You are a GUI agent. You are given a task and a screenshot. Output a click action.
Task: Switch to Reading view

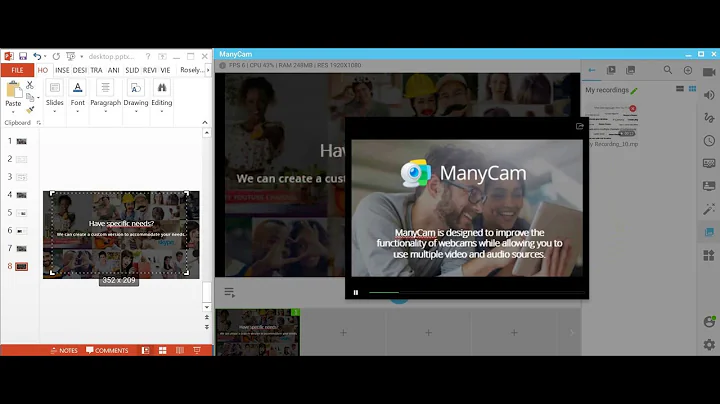(x=180, y=350)
